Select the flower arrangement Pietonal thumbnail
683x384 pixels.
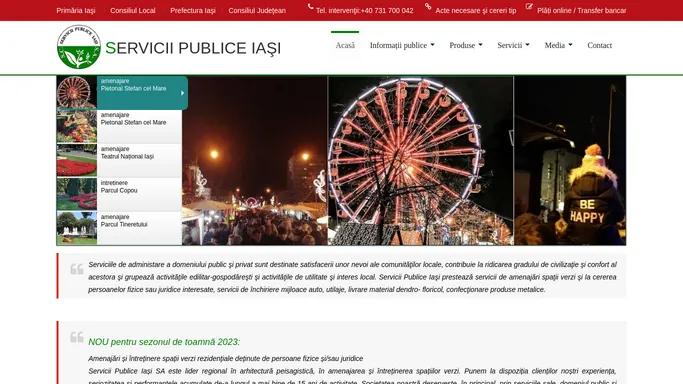(77, 126)
